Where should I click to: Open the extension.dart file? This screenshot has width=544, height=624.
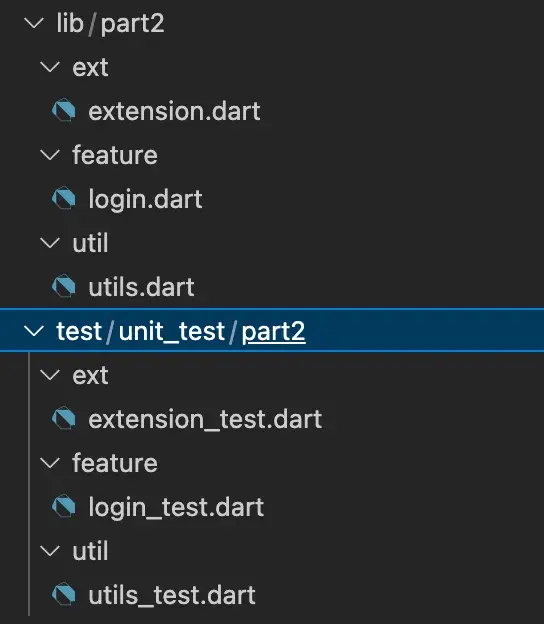point(174,111)
